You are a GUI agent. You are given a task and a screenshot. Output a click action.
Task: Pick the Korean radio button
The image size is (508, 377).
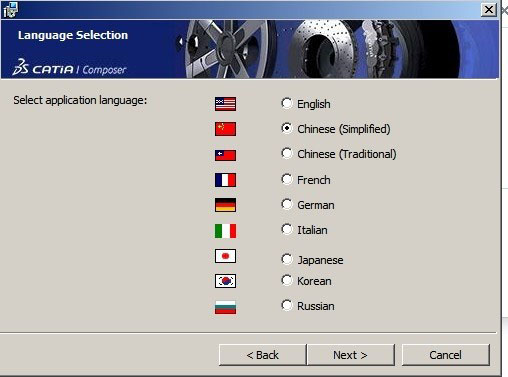(287, 280)
